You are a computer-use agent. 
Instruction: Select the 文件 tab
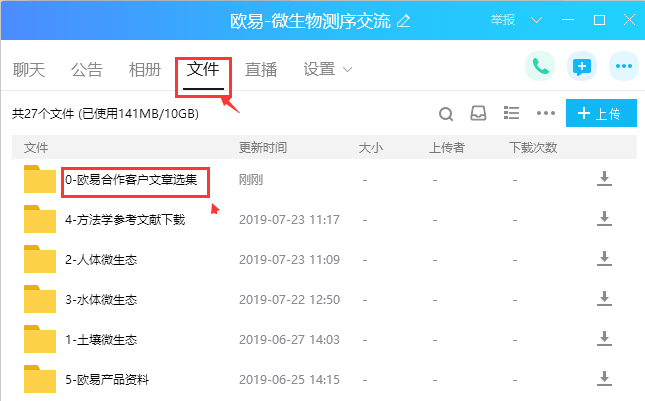pyautogui.click(x=203, y=69)
